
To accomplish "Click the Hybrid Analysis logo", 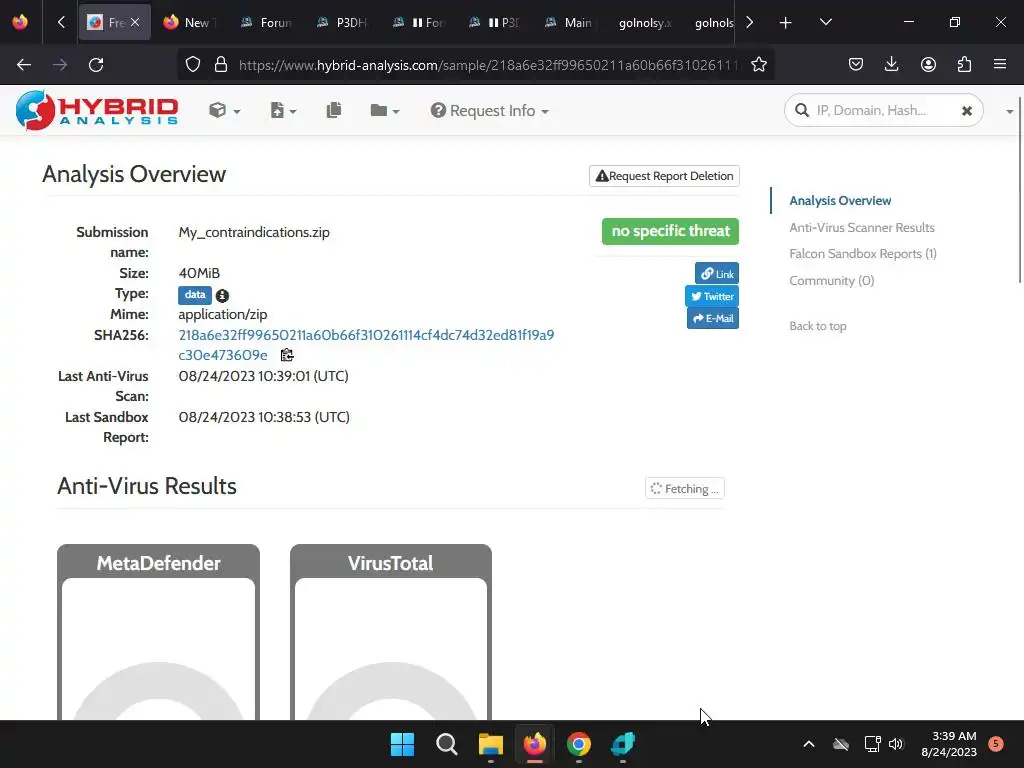I will tap(97, 110).
